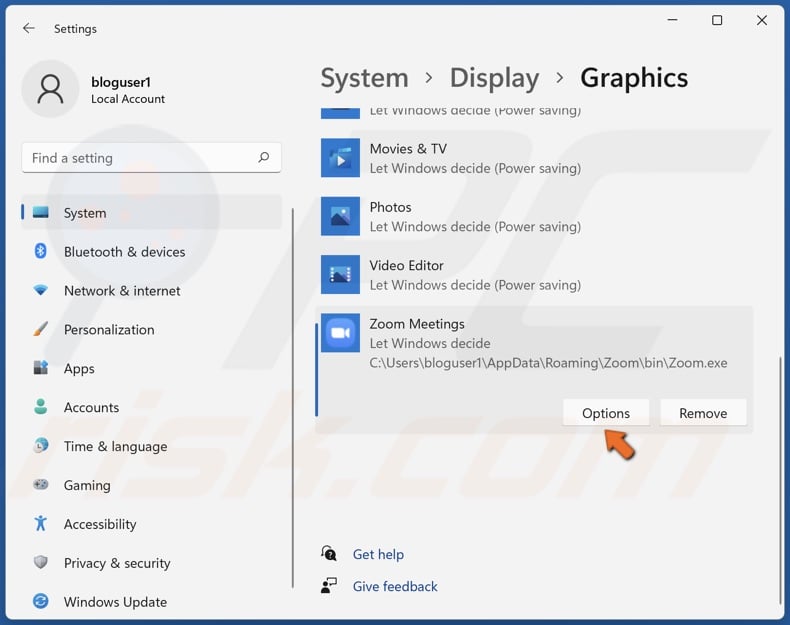Open the Apps settings page

click(x=152, y=368)
